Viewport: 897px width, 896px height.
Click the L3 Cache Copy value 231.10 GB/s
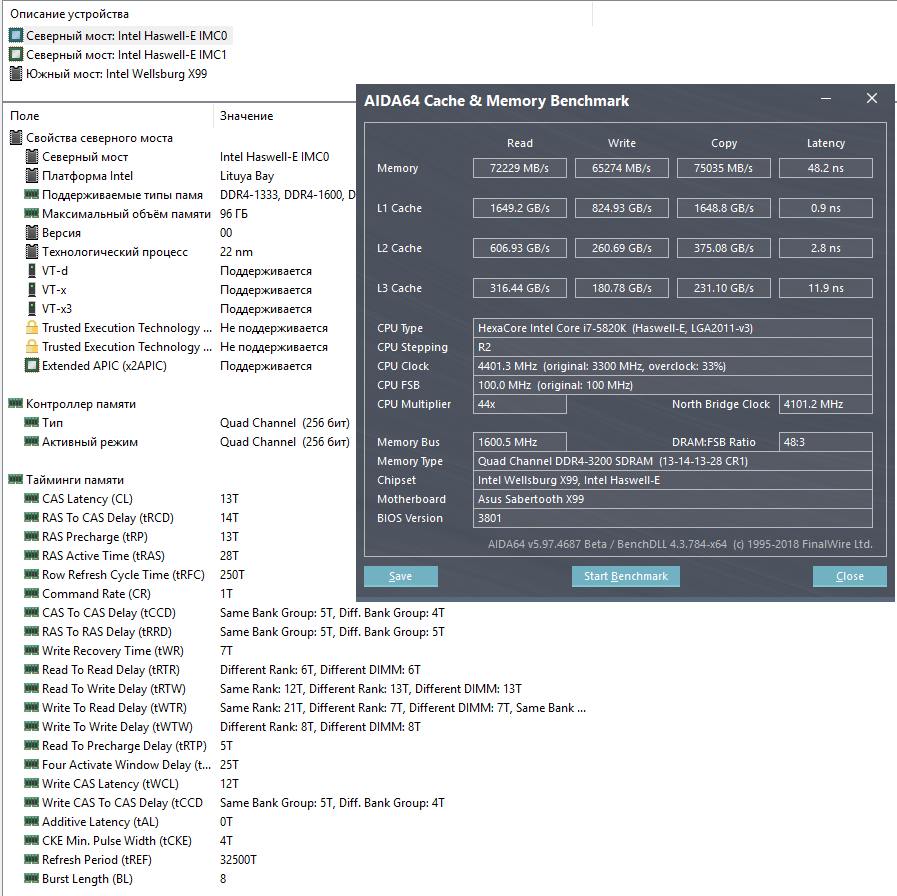[x=724, y=288]
